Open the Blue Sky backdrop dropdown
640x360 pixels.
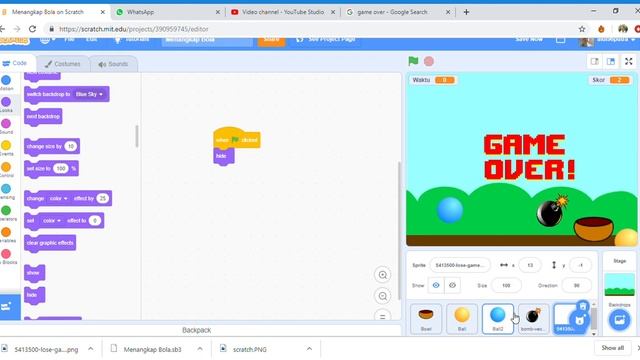coord(90,94)
